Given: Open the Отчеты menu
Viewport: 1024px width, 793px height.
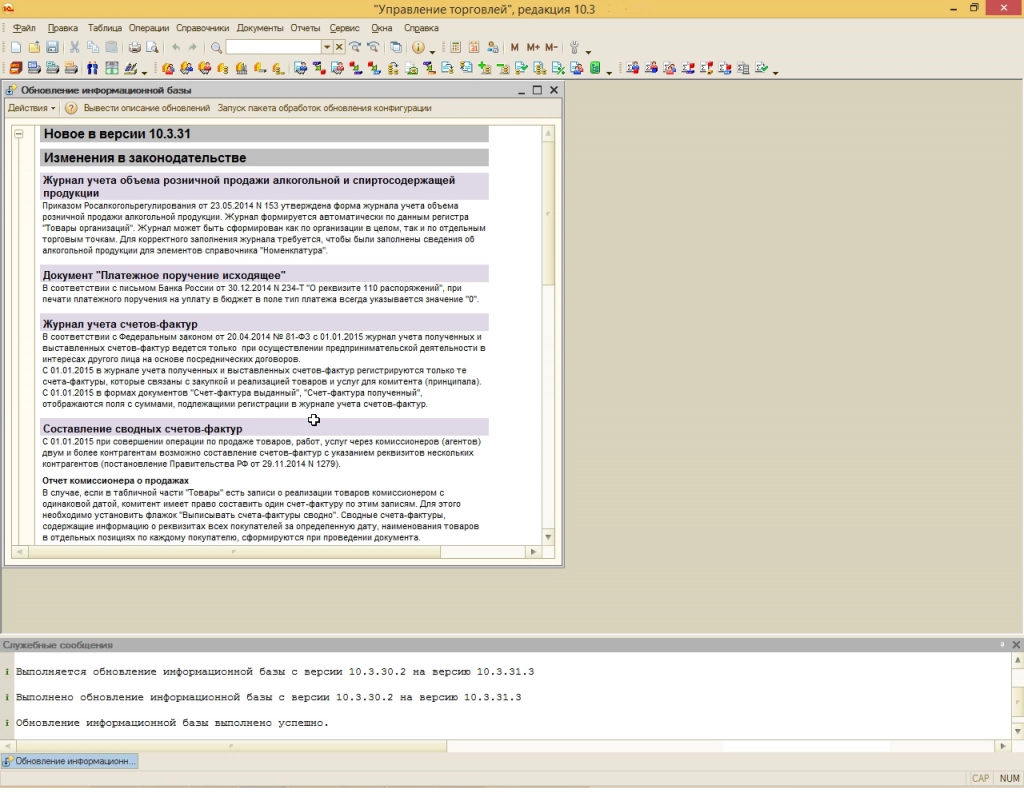Looking at the screenshot, I should [x=305, y=28].
